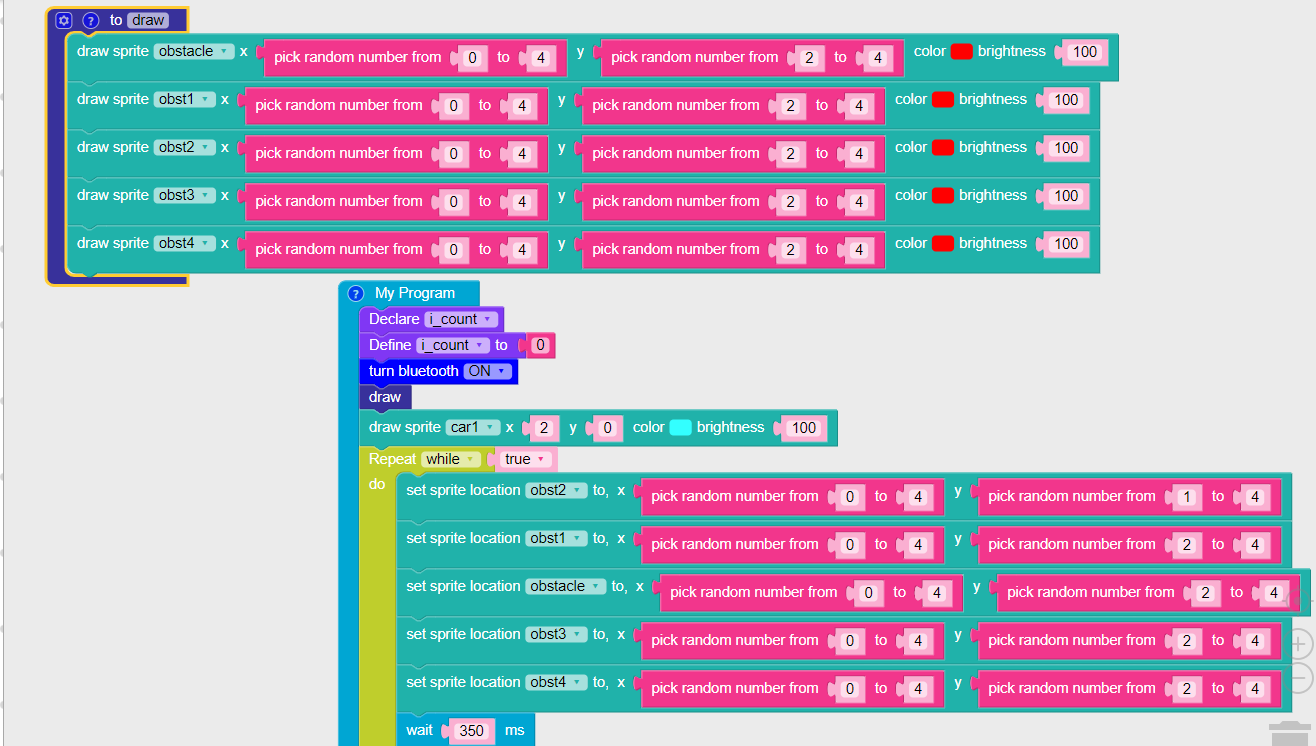Screen dimensions: 1316x746
Task: Click the trash can icon
Action: click(1289, 733)
